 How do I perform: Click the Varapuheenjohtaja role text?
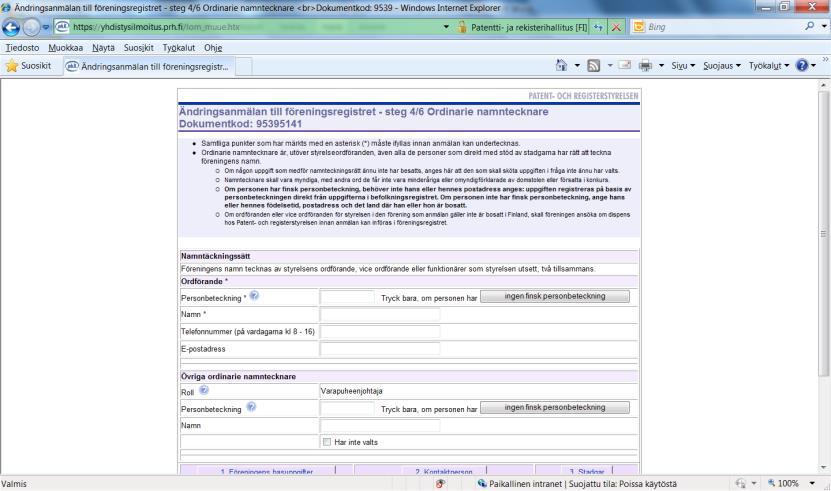(x=351, y=391)
